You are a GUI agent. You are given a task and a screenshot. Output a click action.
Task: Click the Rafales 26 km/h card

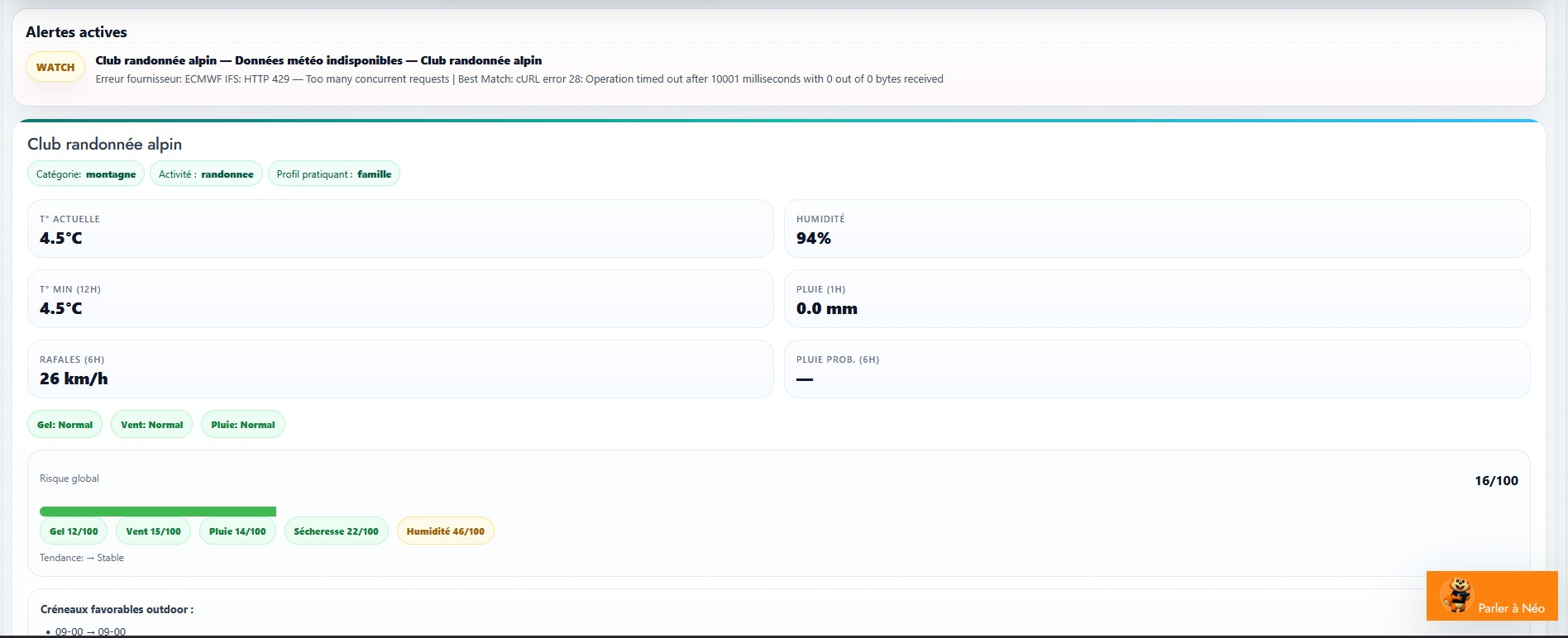pos(400,369)
